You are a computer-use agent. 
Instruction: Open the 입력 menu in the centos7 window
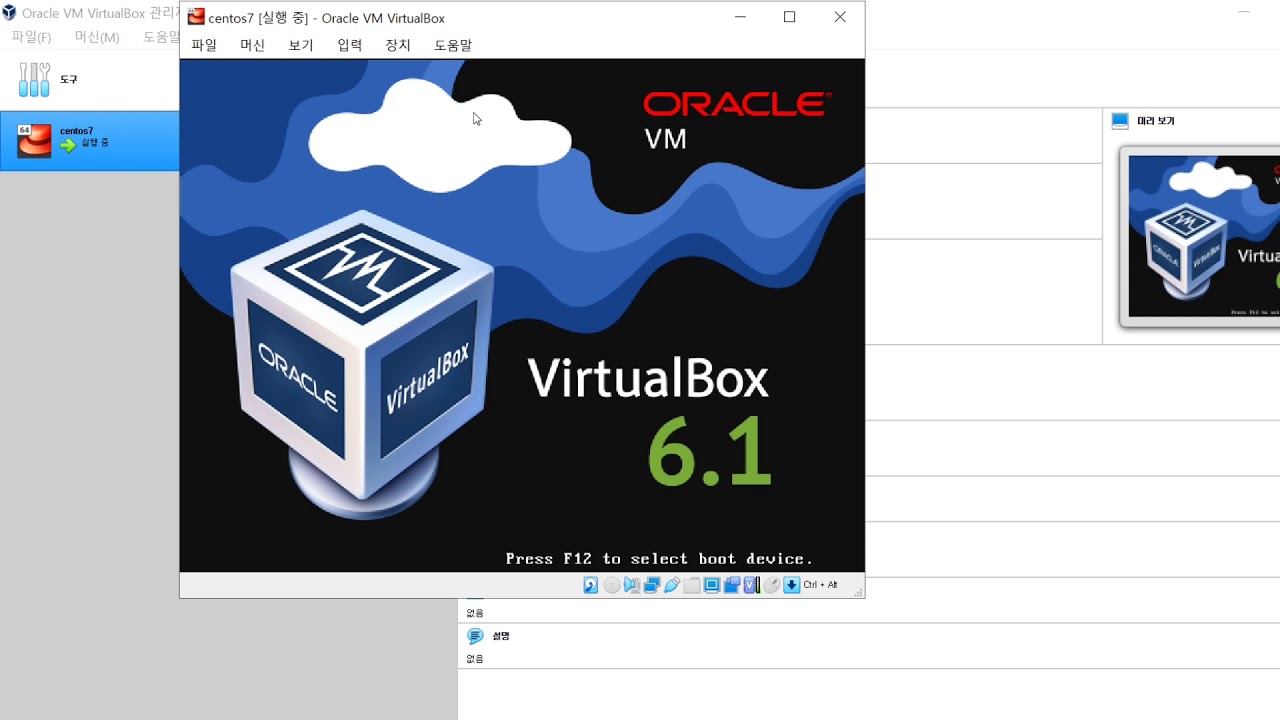point(350,45)
